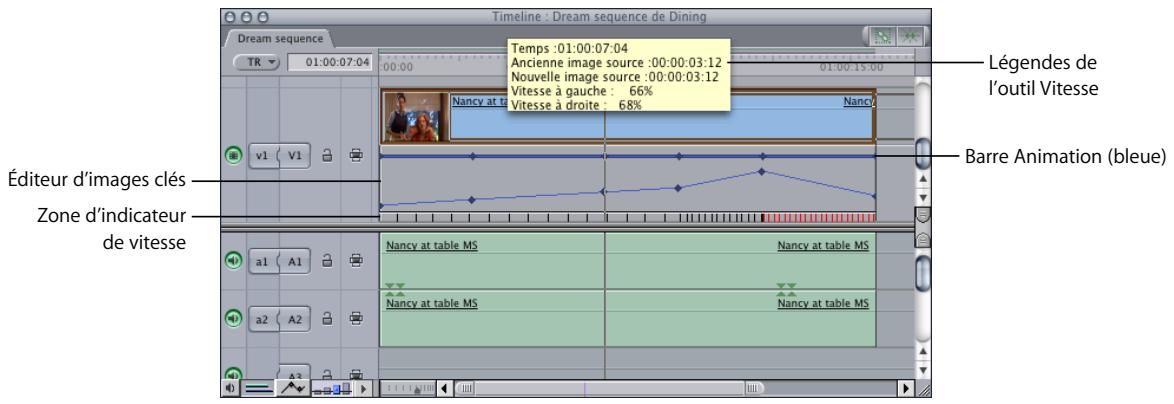1174x404 pixels.
Task: Toggle audio controls speaker button at bottom left
Action: [231, 388]
